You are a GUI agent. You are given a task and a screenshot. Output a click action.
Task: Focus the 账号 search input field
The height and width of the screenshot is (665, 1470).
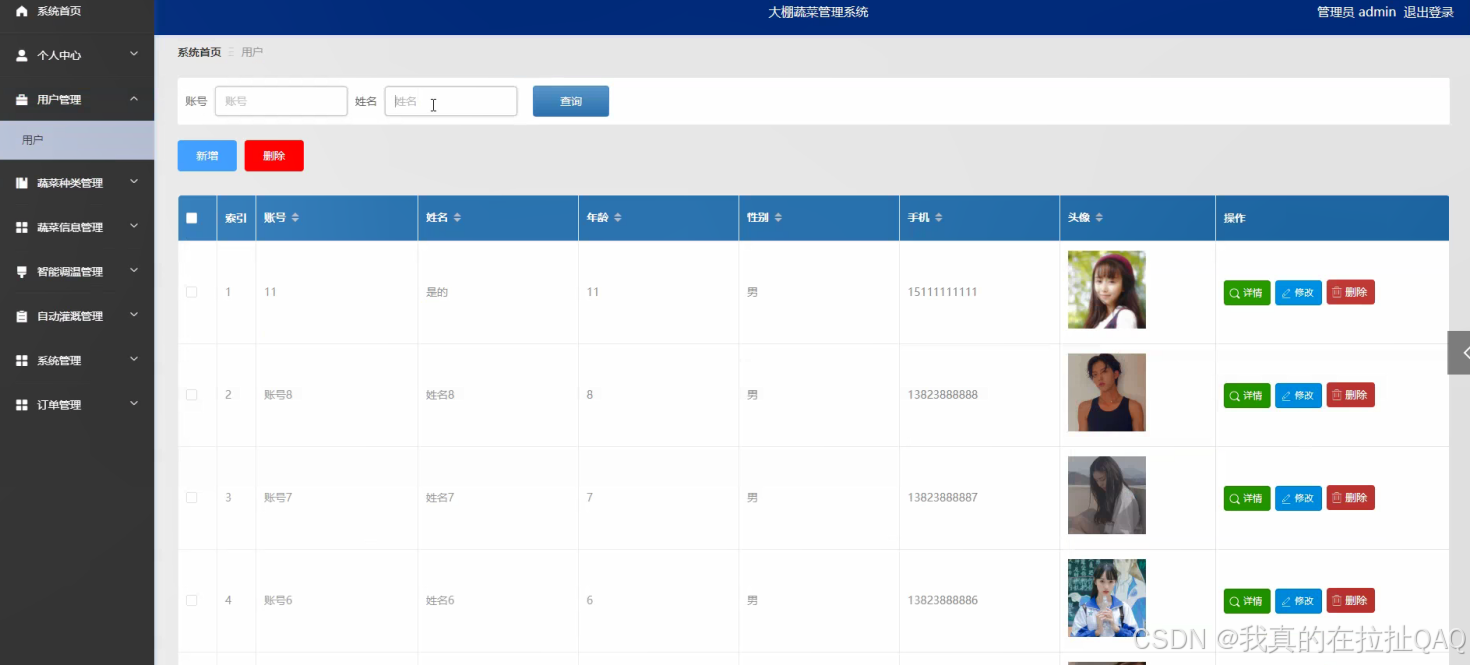(281, 101)
